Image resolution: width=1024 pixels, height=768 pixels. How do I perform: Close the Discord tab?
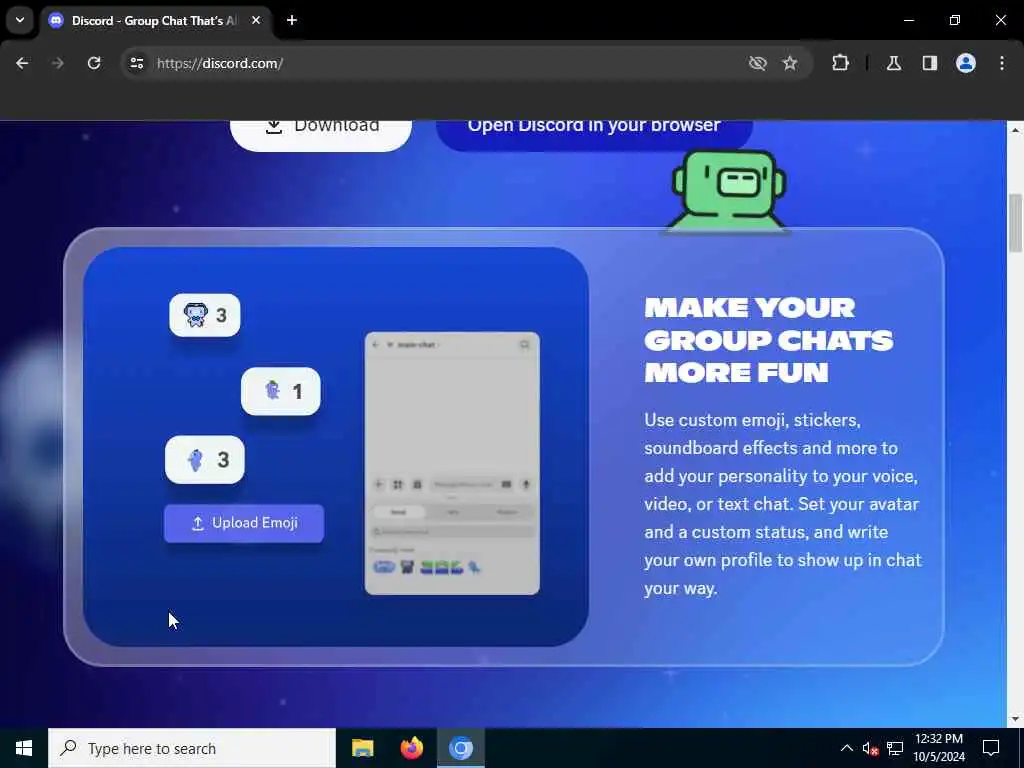(256, 20)
